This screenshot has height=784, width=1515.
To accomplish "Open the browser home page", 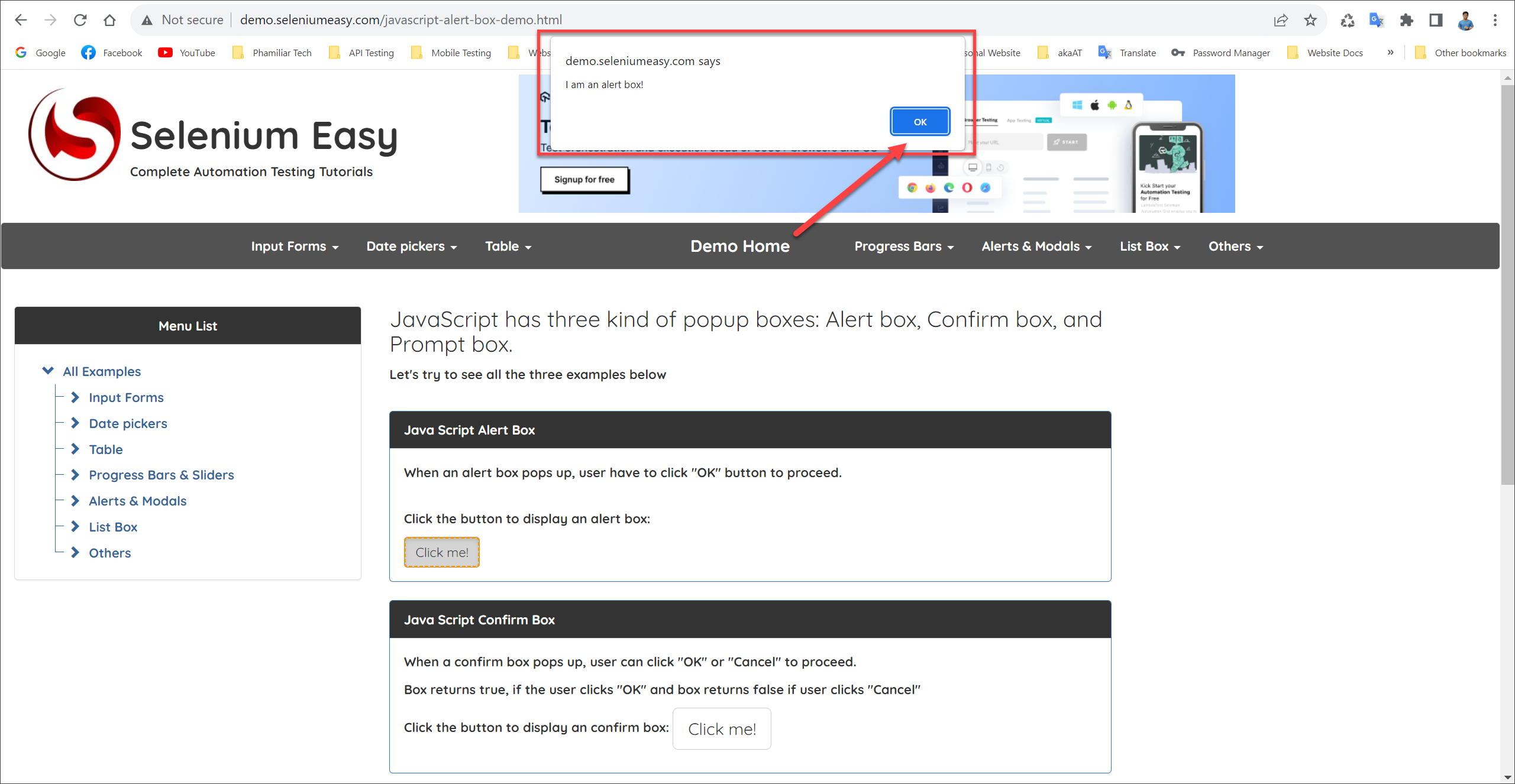I will pyautogui.click(x=109, y=20).
